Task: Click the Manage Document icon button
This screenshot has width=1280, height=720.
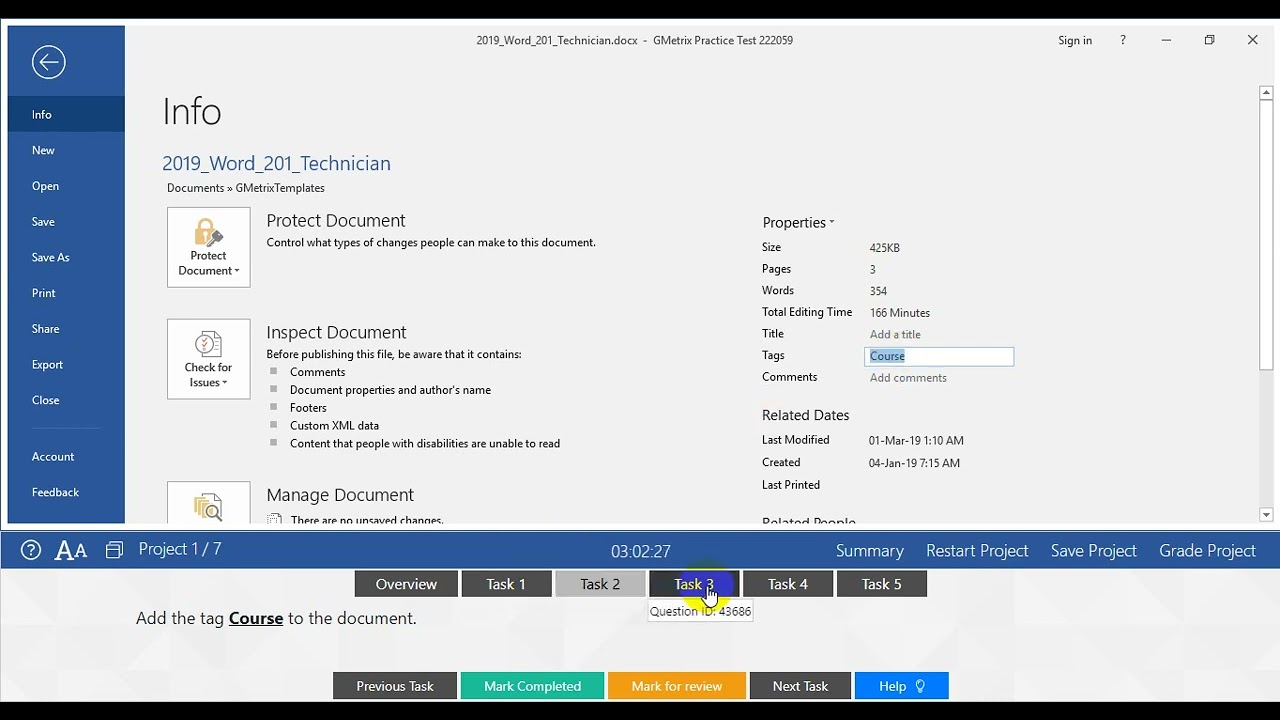Action: tap(209, 503)
